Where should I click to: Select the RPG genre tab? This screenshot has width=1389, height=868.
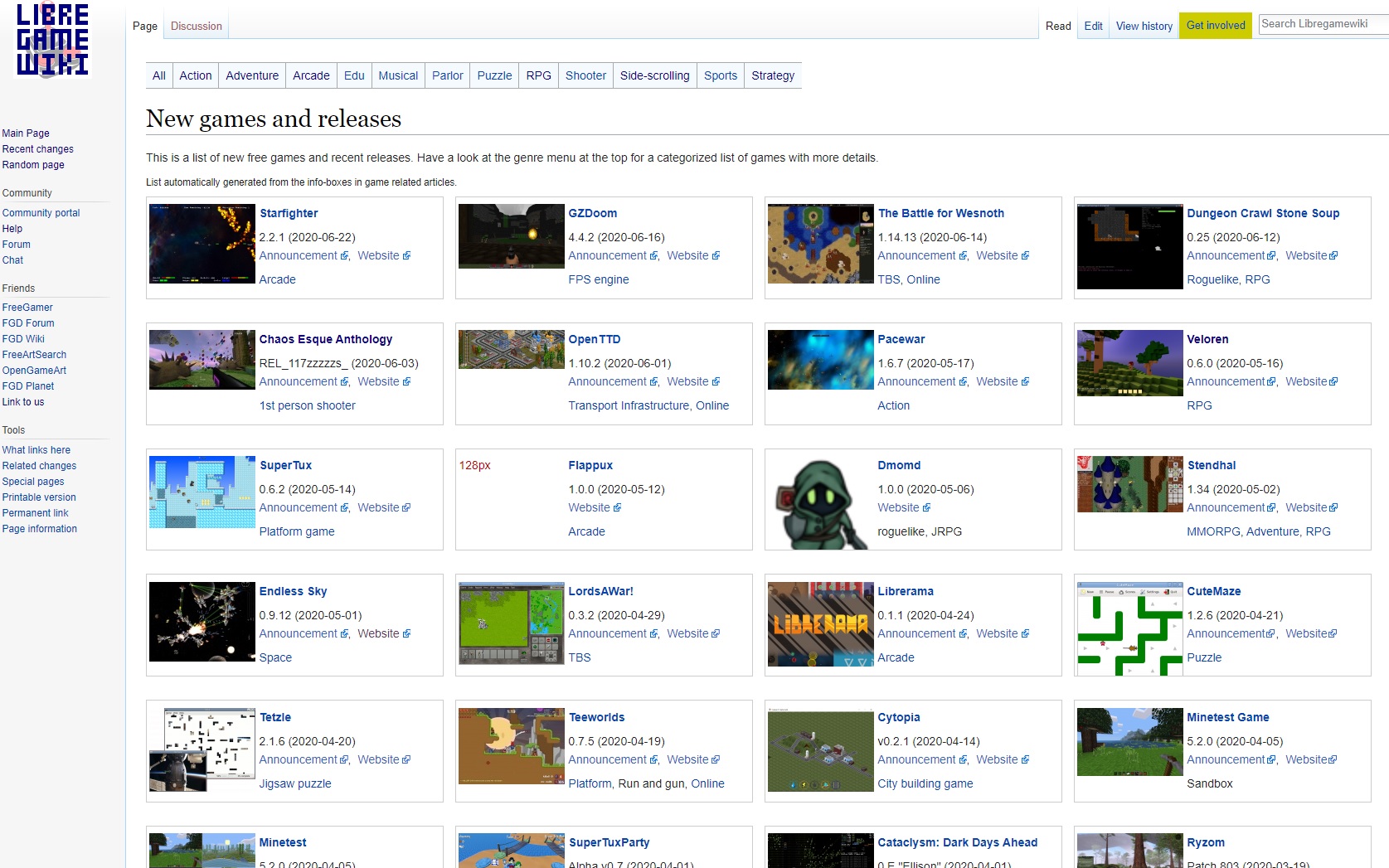pos(538,75)
